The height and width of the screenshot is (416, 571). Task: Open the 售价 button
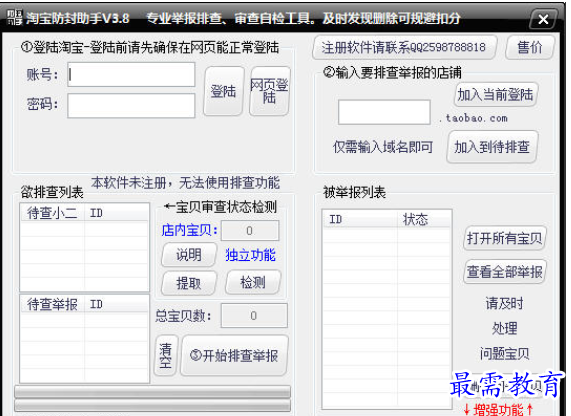[530, 47]
